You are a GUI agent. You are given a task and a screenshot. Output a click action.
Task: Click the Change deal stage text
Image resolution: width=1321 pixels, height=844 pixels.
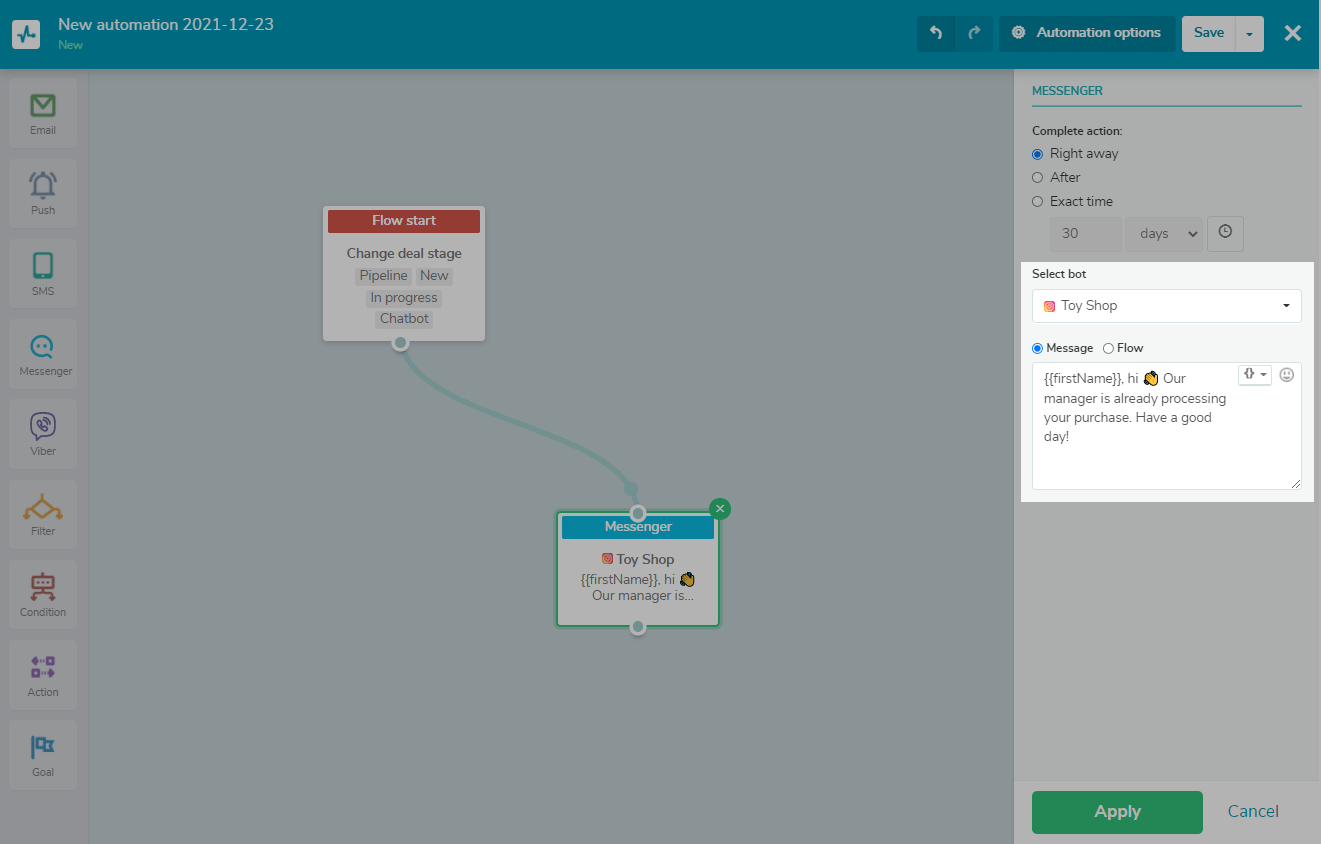click(404, 254)
